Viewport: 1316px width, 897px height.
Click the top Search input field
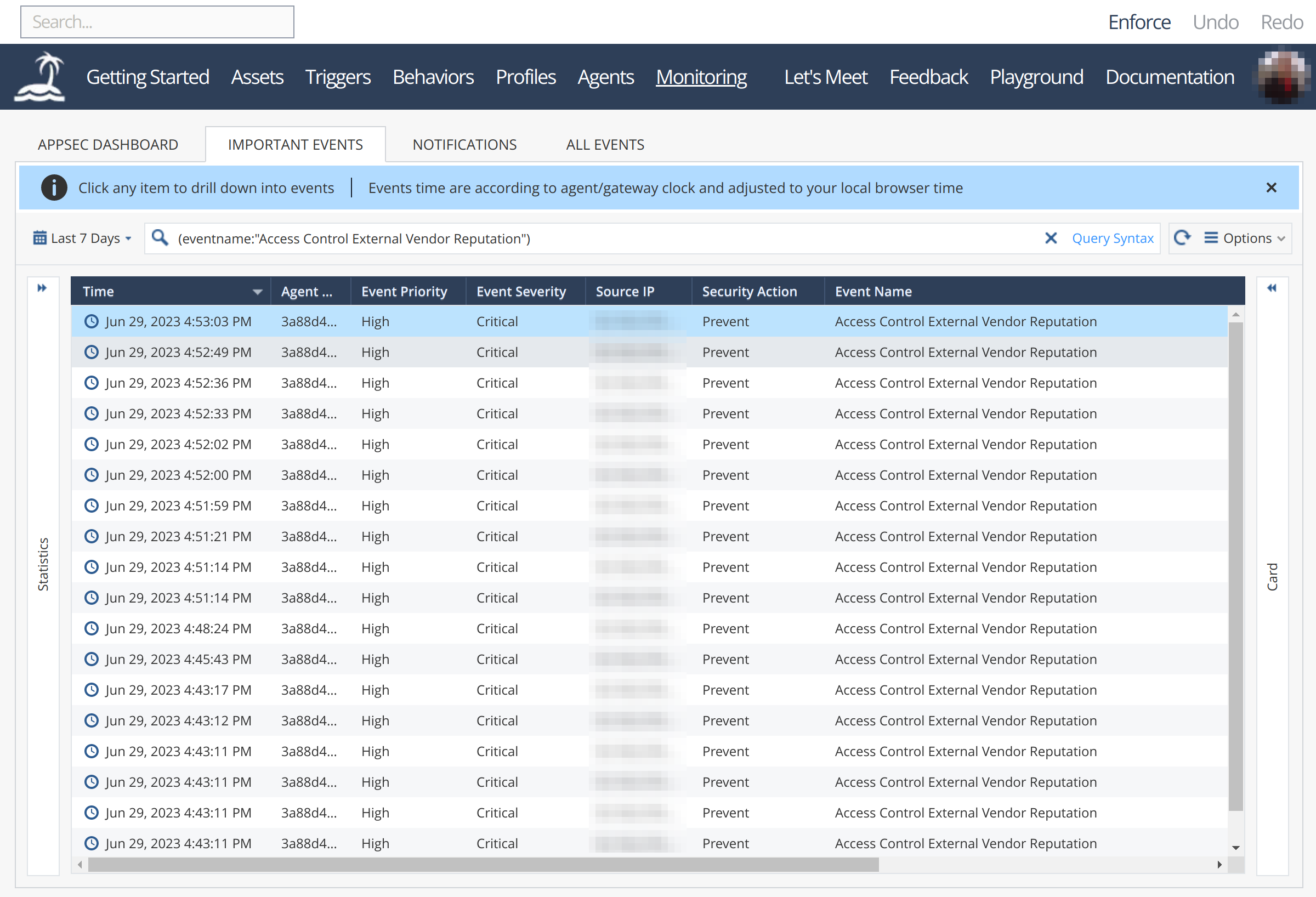[x=157, y=22]
